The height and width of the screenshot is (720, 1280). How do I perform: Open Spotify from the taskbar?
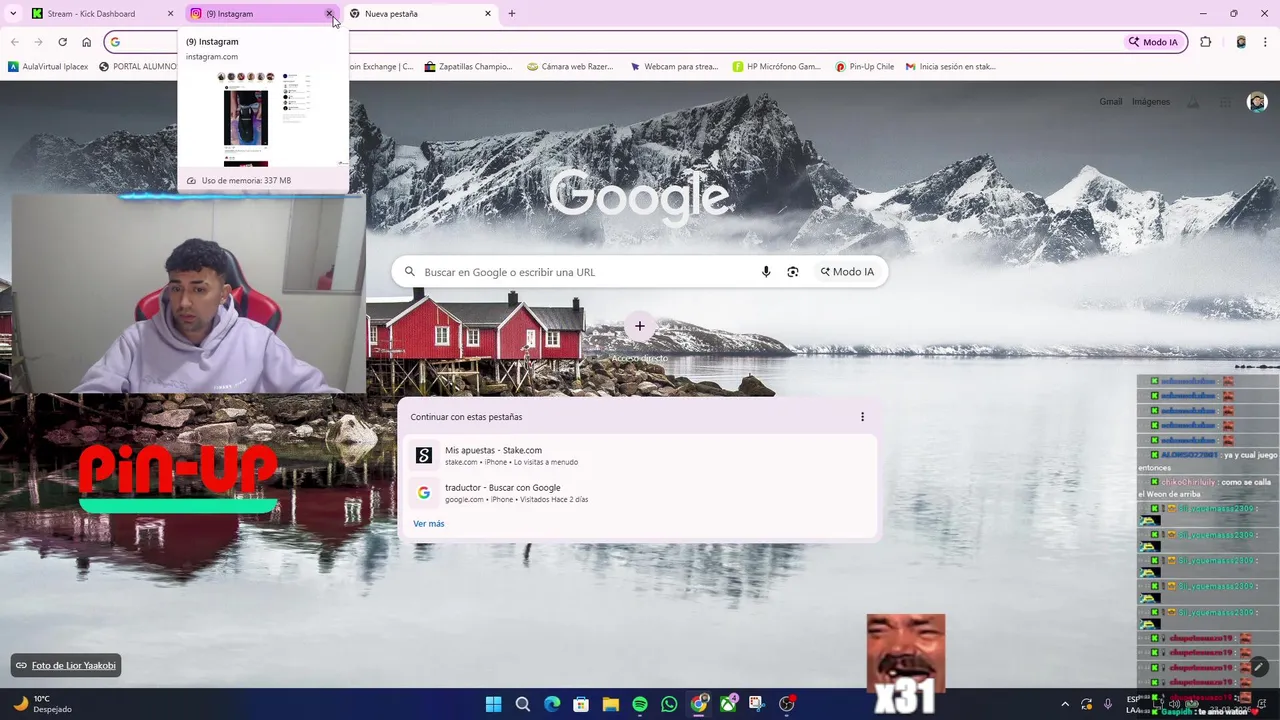click(640, 704)
